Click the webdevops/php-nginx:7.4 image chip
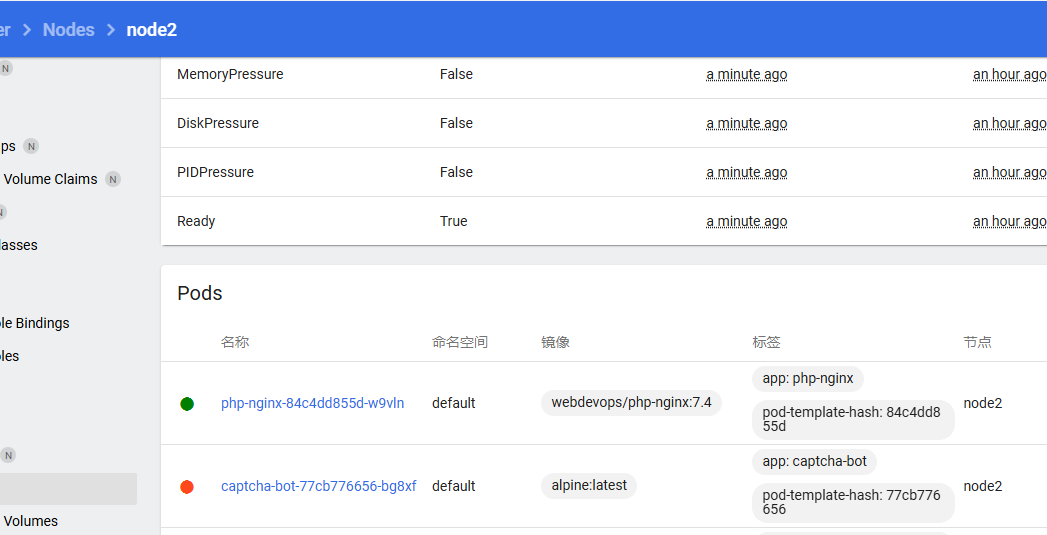Viewport: 1047px width, 535px height. (631, 403)
